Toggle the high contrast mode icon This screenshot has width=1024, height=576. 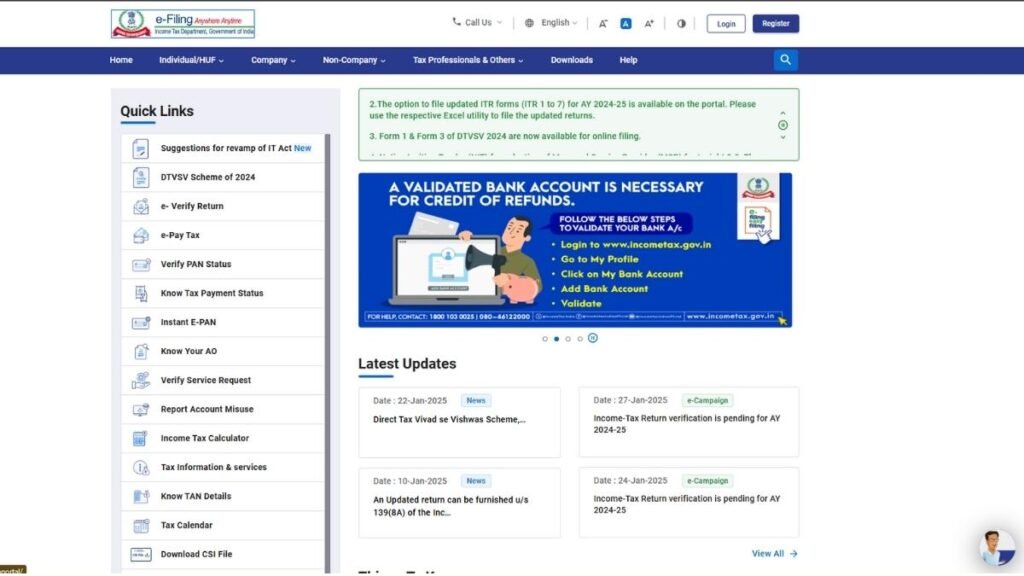pyautogui.click(x=681, y=24)
